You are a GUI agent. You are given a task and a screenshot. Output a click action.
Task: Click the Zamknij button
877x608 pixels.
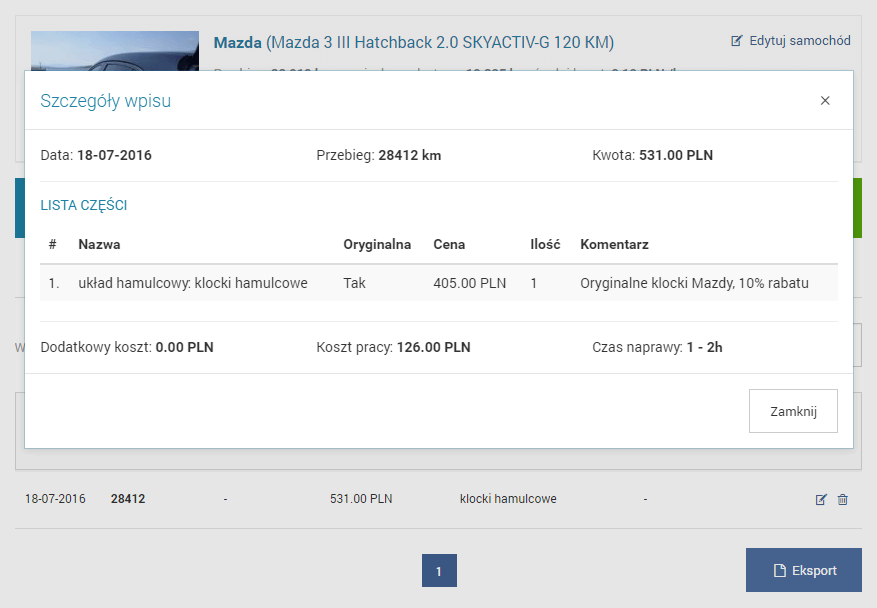point(793,411)
